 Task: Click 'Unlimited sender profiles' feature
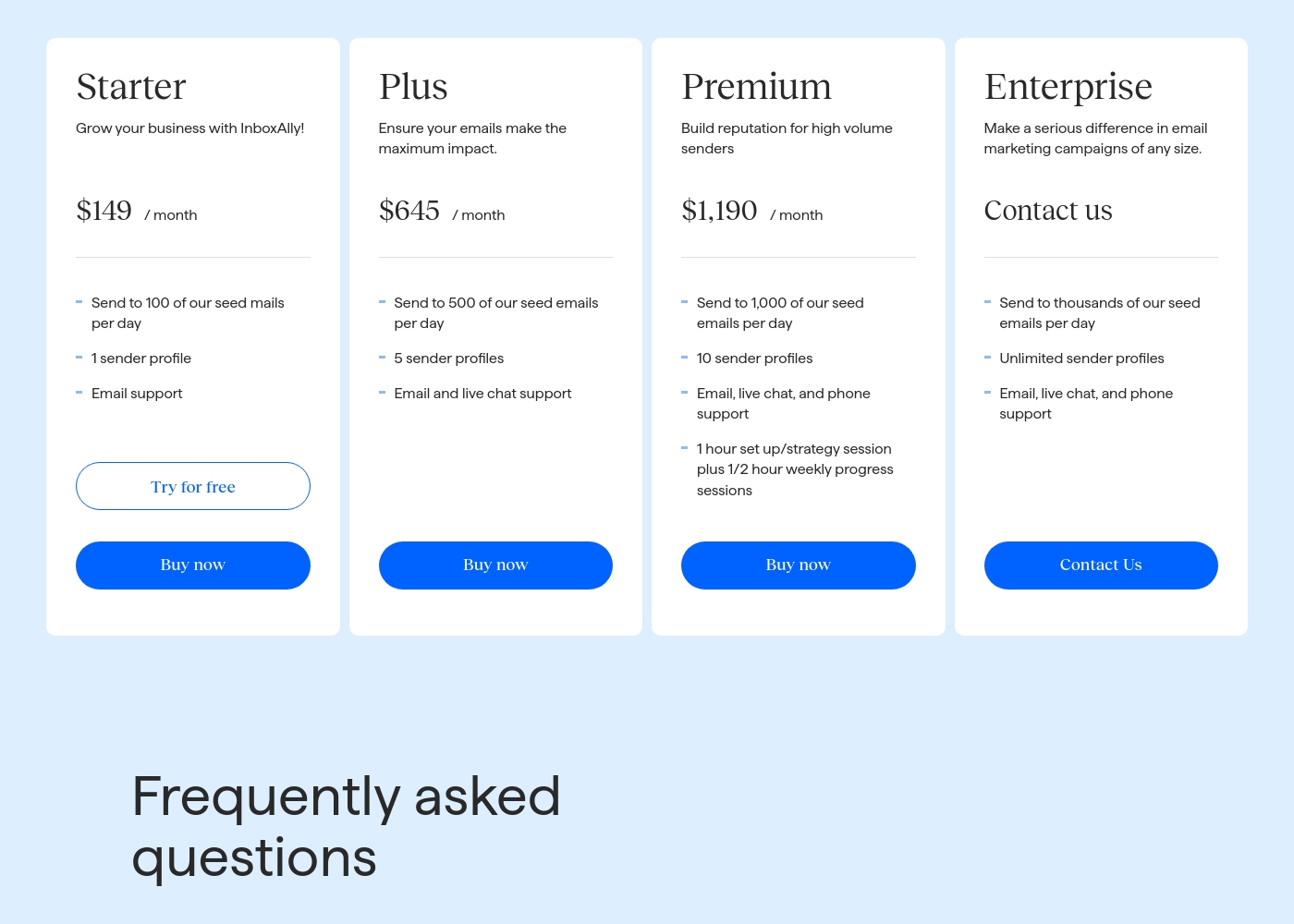pyautogui.click(x=1081, y=359)
